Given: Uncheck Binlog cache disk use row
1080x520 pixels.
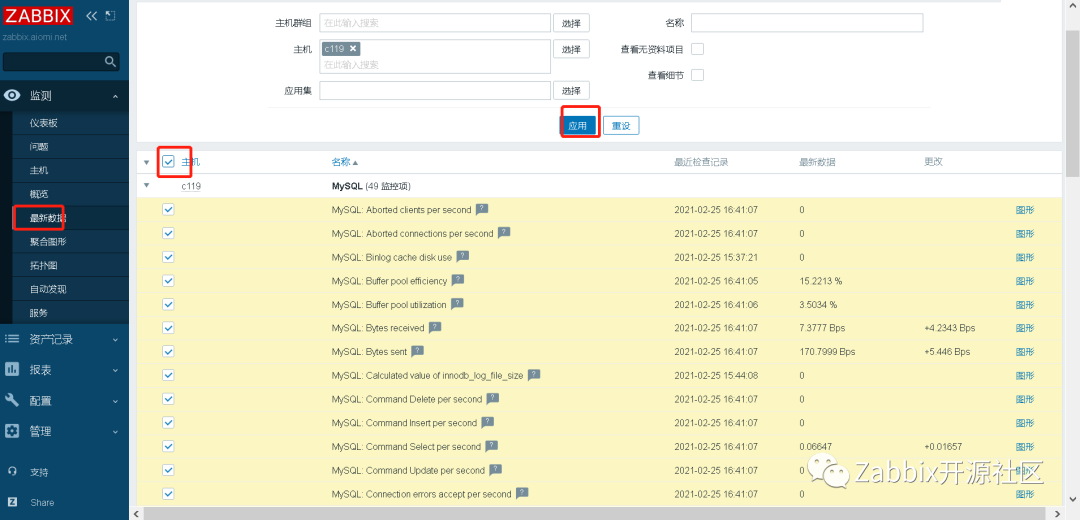Looking at the screenshot, I should point(169,257).
